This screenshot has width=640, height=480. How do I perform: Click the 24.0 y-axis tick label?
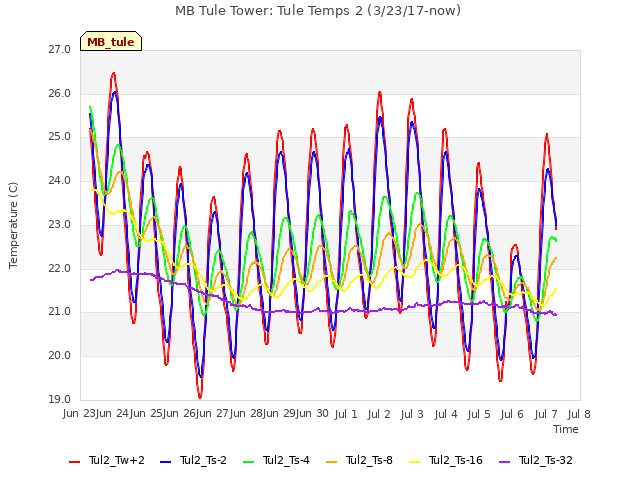[60, 180]
